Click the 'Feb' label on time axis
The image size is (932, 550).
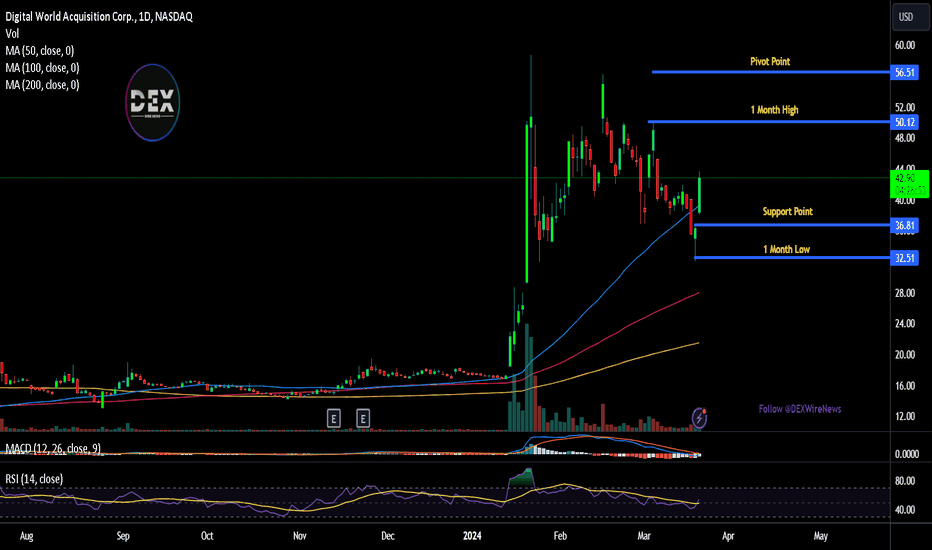[560, 536]
